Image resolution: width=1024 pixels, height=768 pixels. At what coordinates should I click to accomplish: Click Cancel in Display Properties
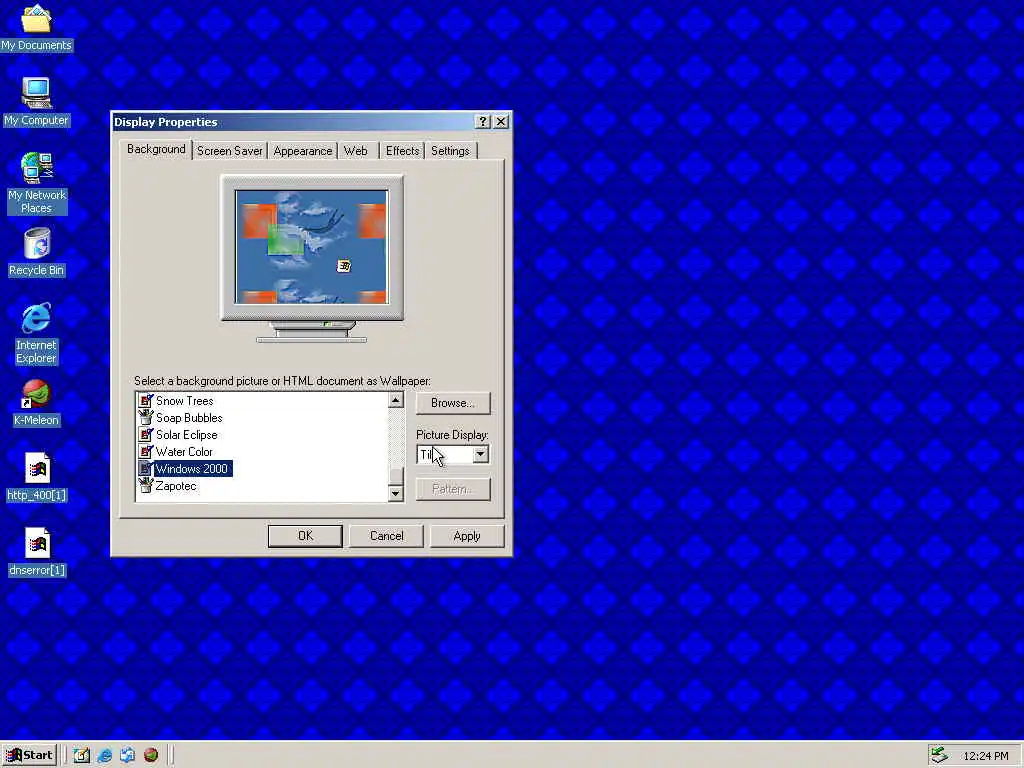click(x=387, y=536)
